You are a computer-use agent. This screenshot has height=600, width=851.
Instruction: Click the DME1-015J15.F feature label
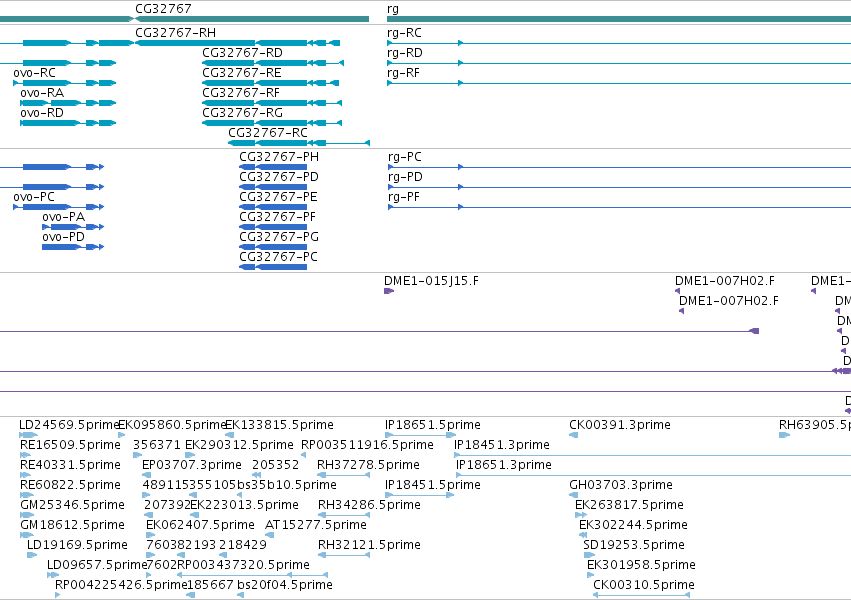(431, 281)
